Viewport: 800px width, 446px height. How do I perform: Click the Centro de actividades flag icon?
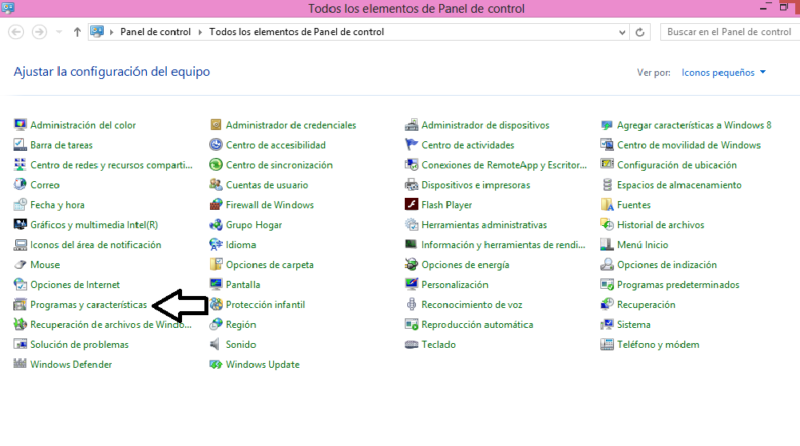411,145
